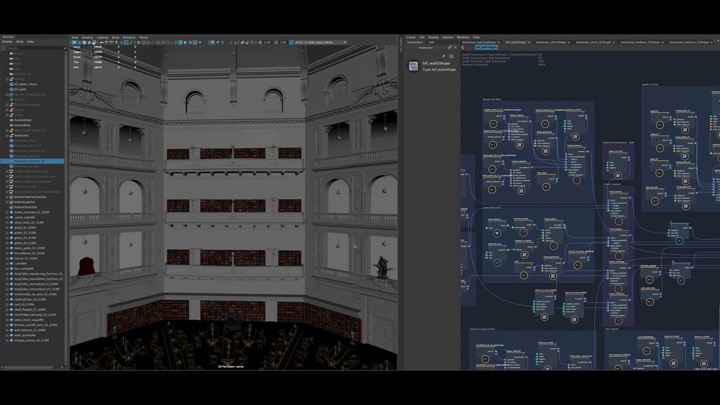Open the graph editor Create menu
This screenshot has height=405, width=720.
coord(411,38)
